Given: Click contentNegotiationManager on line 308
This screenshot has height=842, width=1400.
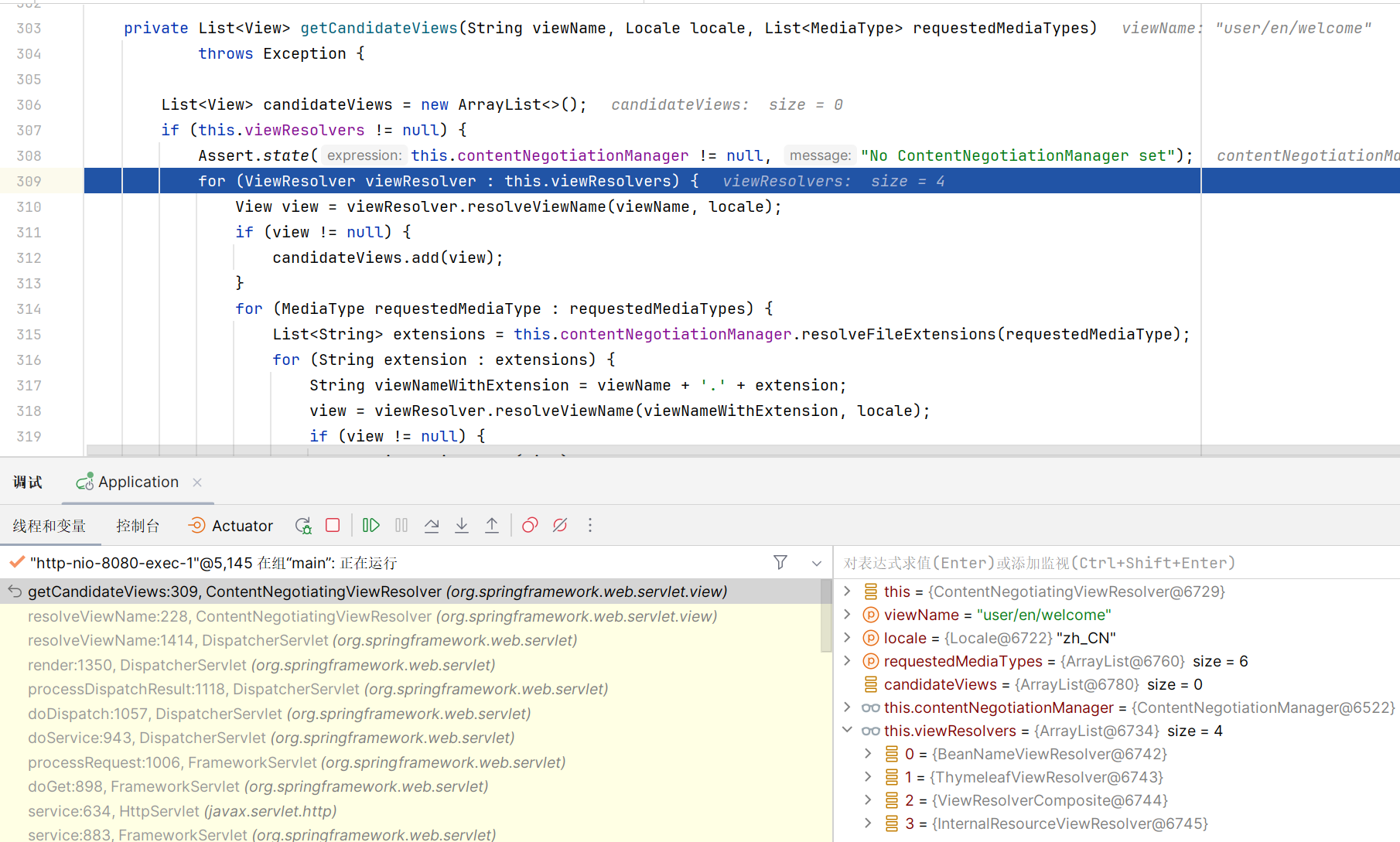Looking at the screenshot, I should (572, 155).
